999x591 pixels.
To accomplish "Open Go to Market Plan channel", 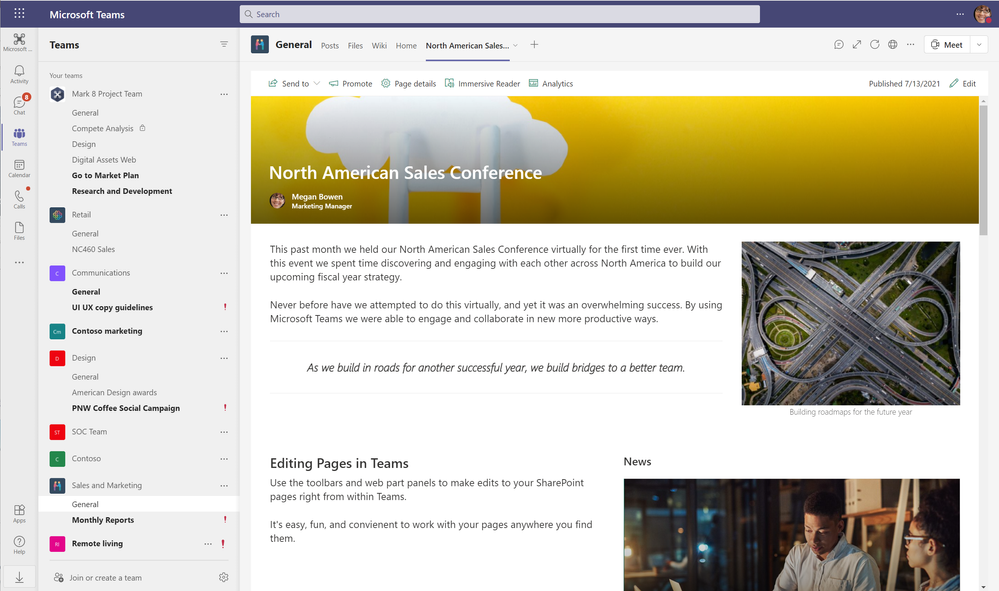I will (x=105, y=175).
